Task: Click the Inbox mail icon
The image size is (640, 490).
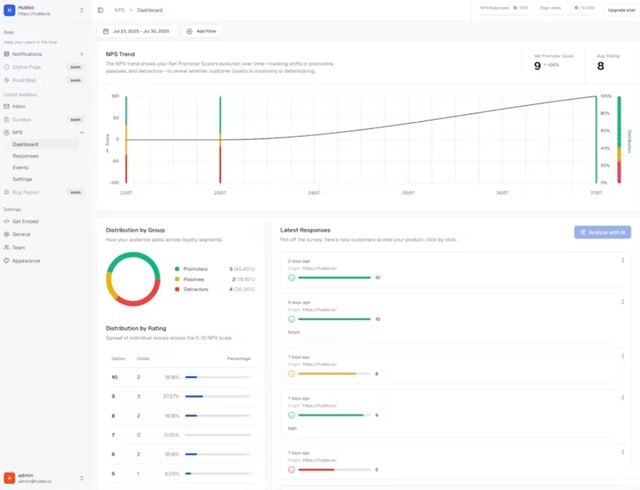Action: click(7, 106)
